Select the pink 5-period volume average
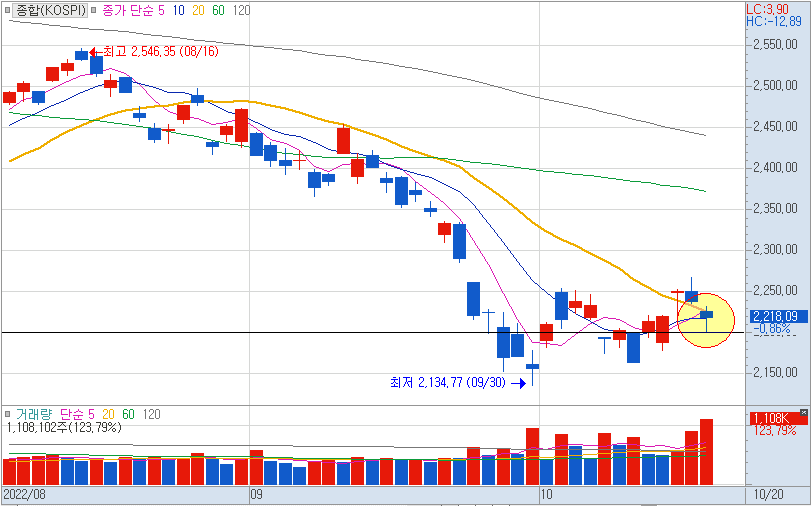The width and height of the screenshot is (811, 506). coord(91,414)
